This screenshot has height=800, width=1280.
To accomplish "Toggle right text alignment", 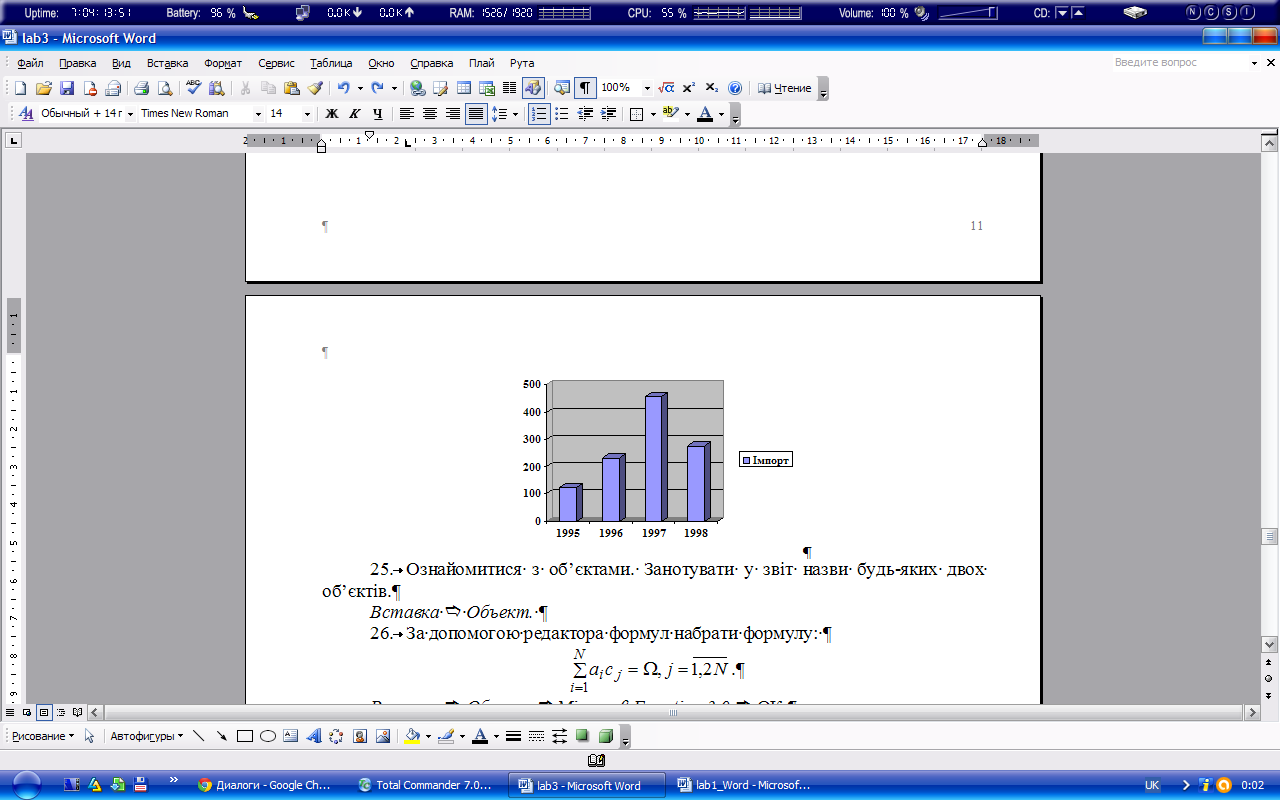I will [453, 114].
